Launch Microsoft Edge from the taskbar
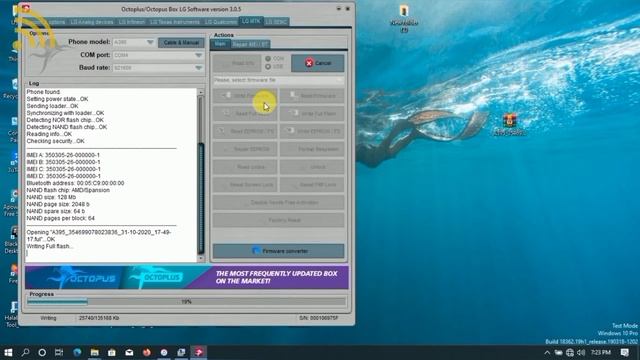 coord(77,352)
